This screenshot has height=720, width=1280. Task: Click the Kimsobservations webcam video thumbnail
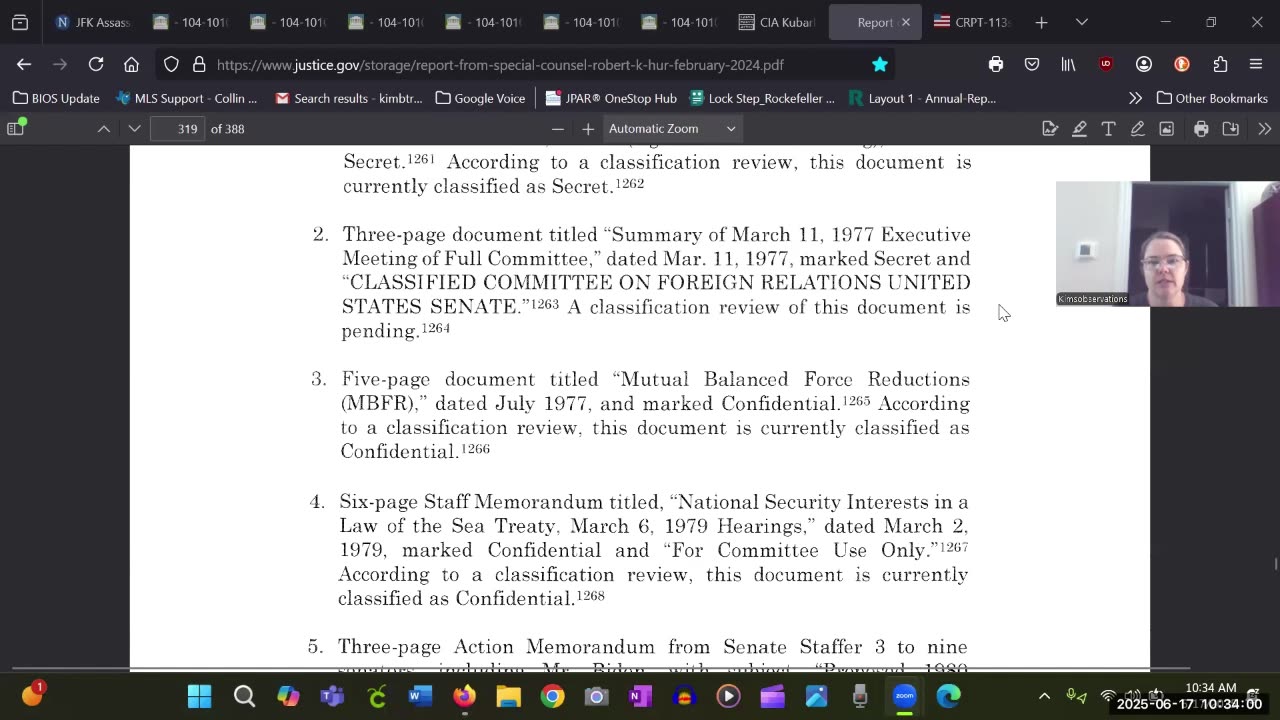click(1168, 243)
